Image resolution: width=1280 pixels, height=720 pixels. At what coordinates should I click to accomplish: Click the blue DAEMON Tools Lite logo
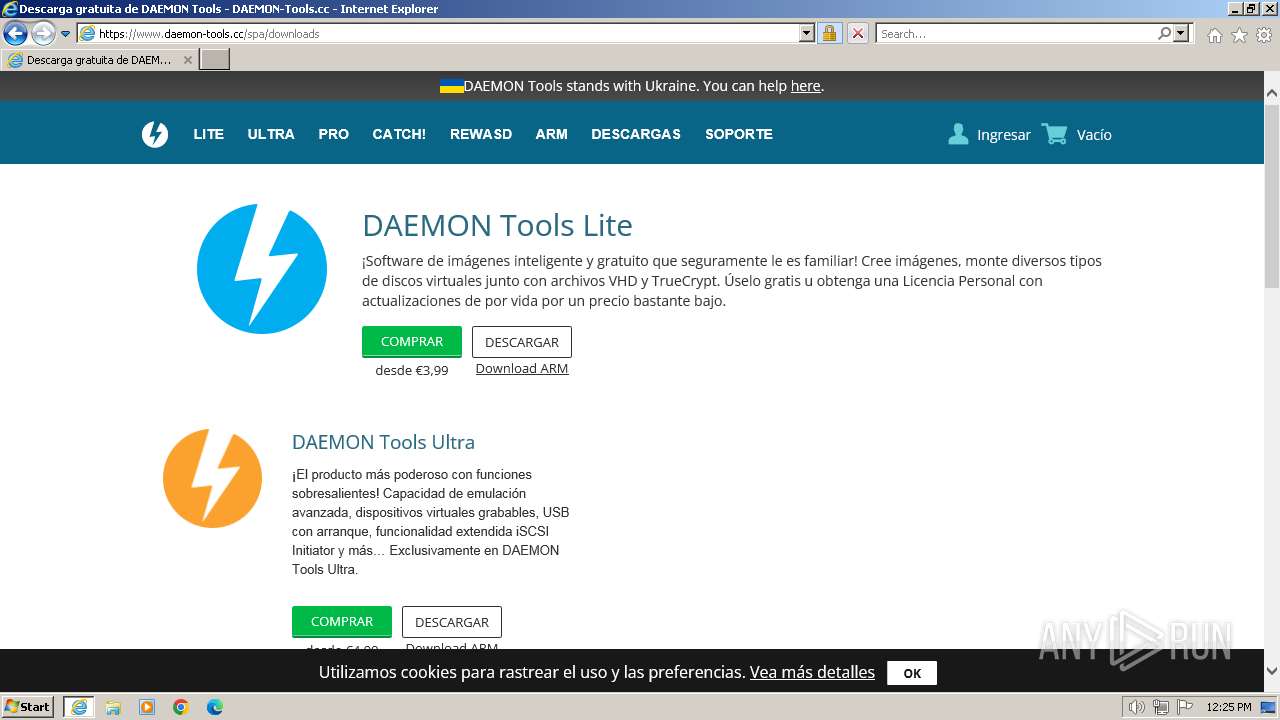pyautogui.click(x=262, y=269)
